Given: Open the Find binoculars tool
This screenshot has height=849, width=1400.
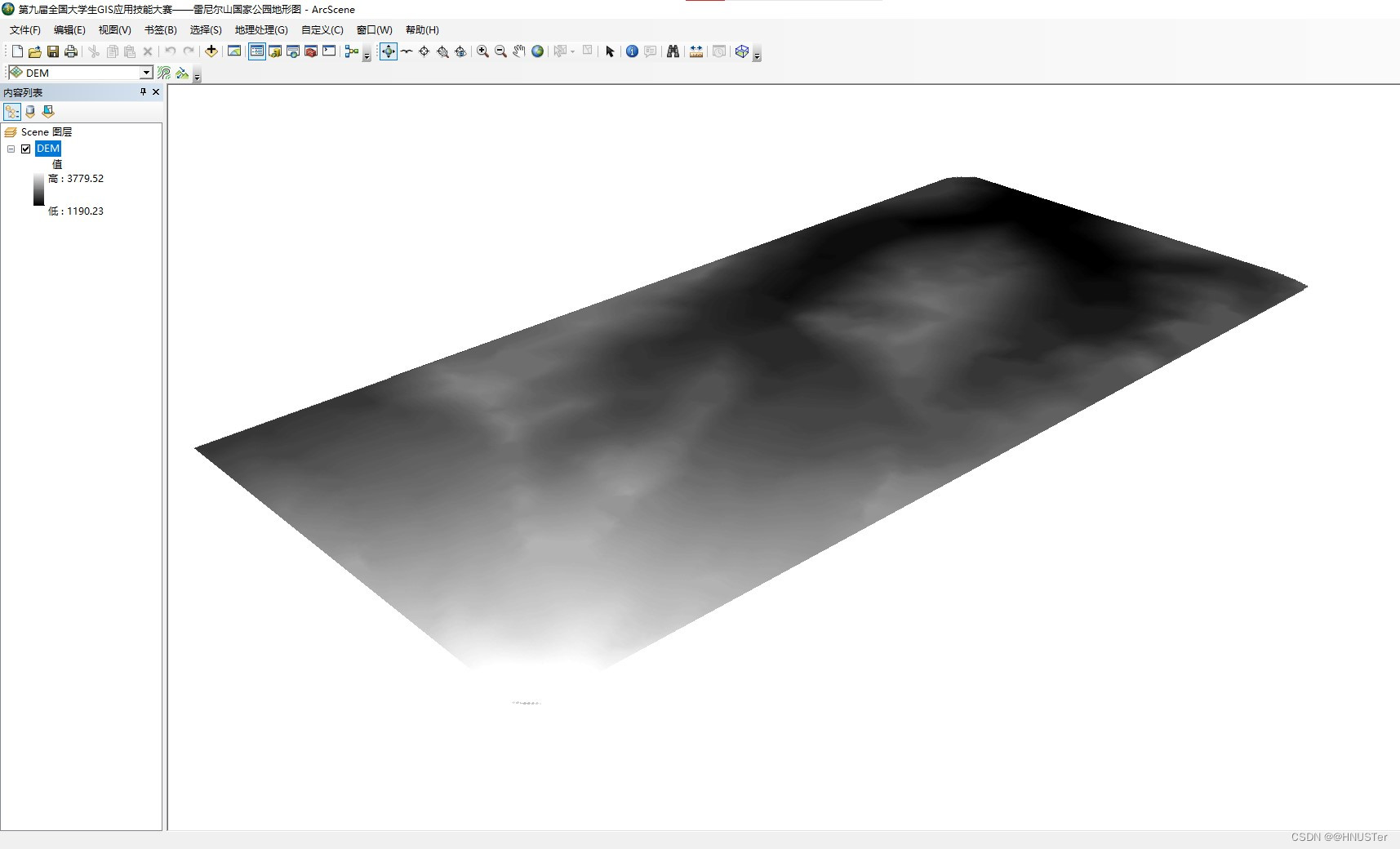Looking at the screenshot, I should tap(673, 51).
